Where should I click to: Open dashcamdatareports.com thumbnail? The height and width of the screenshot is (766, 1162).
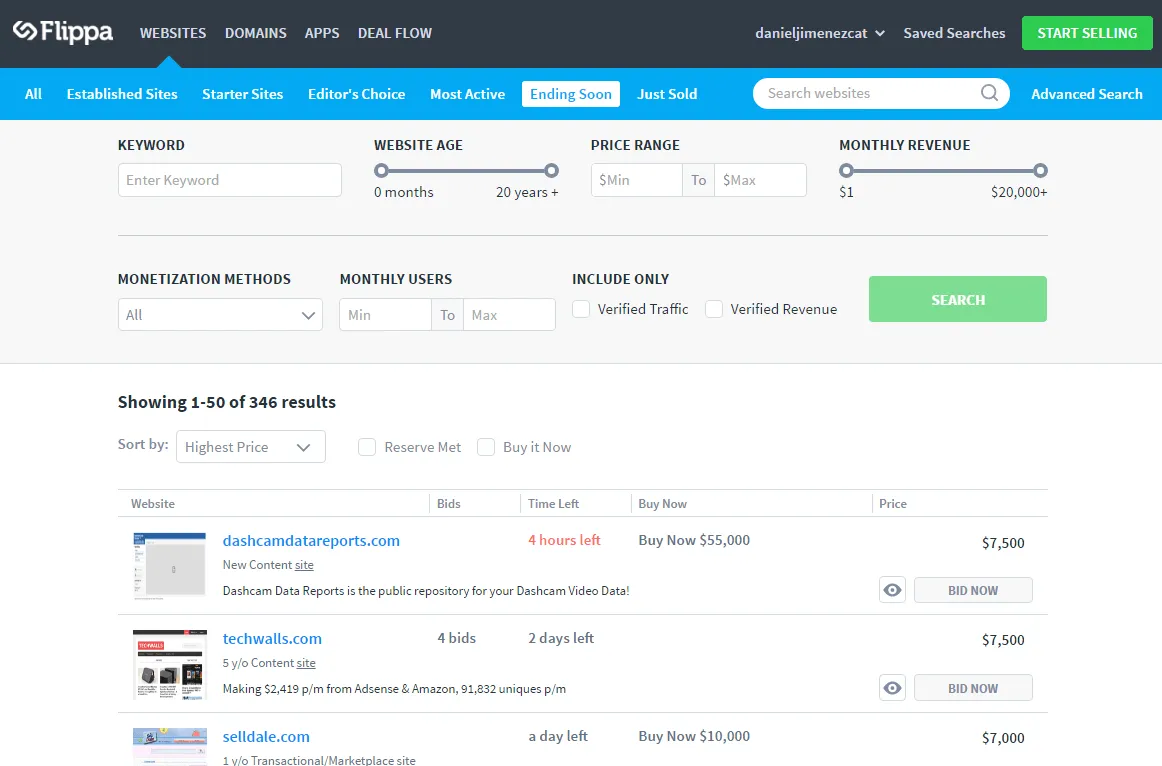point(170,565)
